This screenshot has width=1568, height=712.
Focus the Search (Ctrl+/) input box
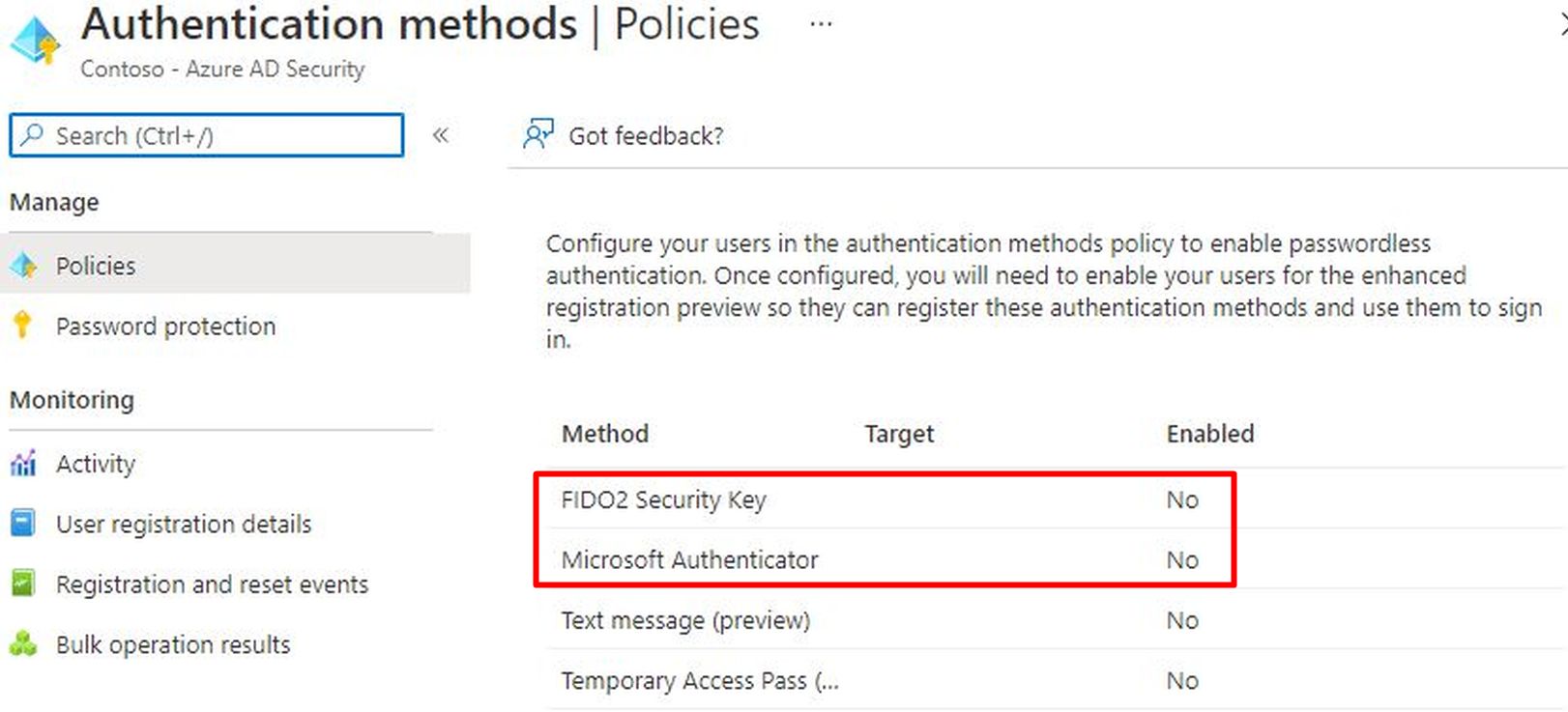222,135
